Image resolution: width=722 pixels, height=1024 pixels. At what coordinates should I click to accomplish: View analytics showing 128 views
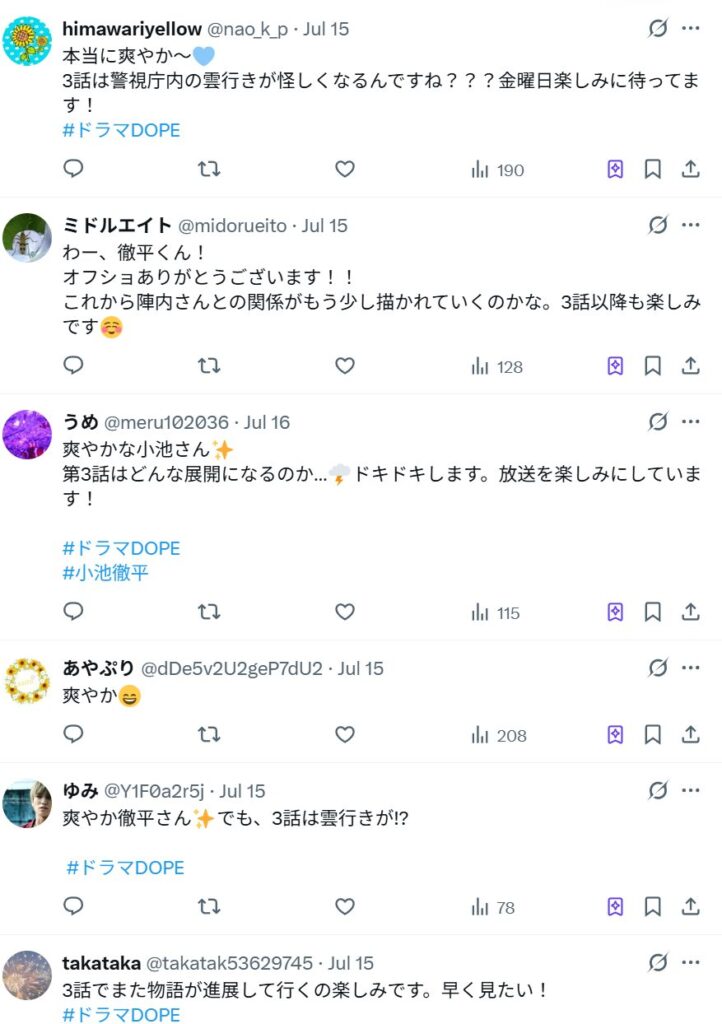pos(497,366)
